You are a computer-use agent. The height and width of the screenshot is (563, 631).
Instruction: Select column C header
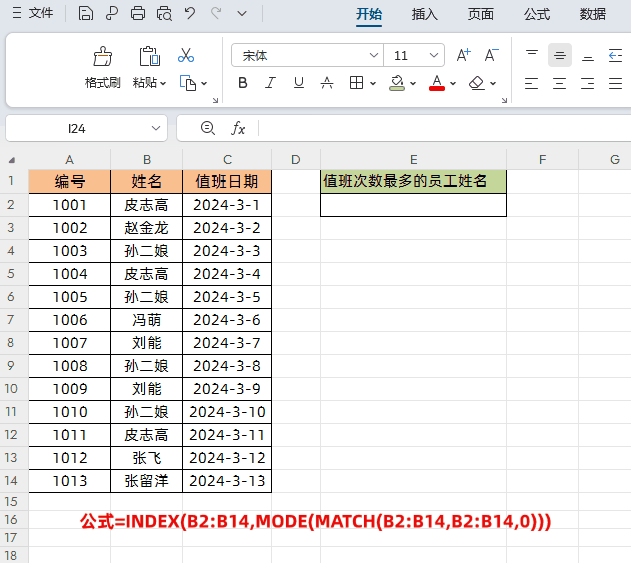[227, 160]
